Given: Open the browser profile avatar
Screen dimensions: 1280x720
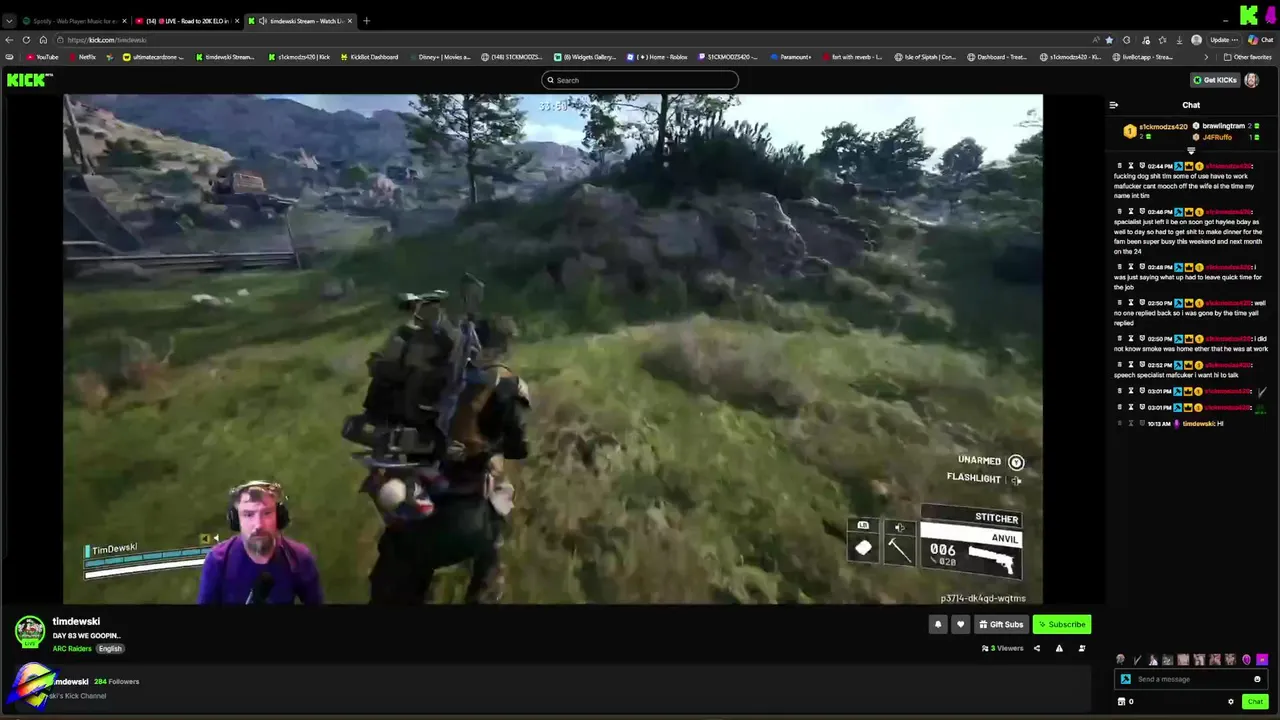Looking at the screenshot, I should click(x=1196, y=40).
